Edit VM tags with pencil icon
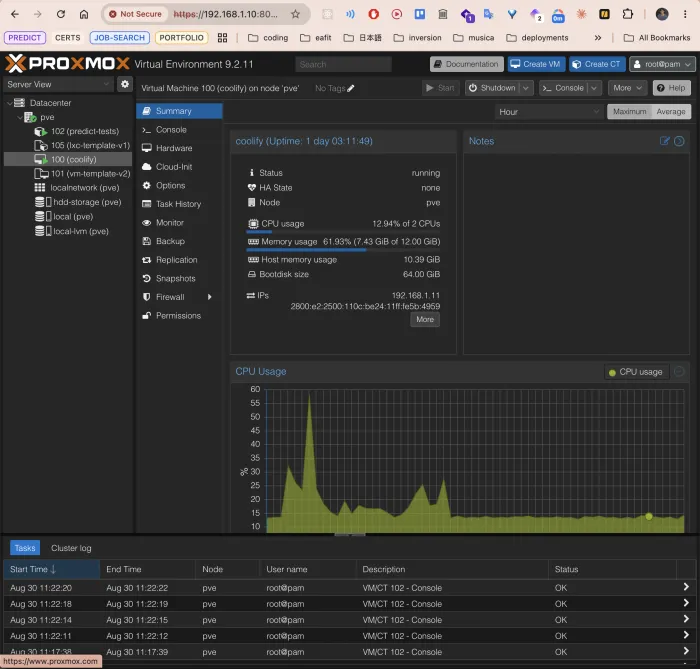 pyautogui.click(x=351, y=88)
